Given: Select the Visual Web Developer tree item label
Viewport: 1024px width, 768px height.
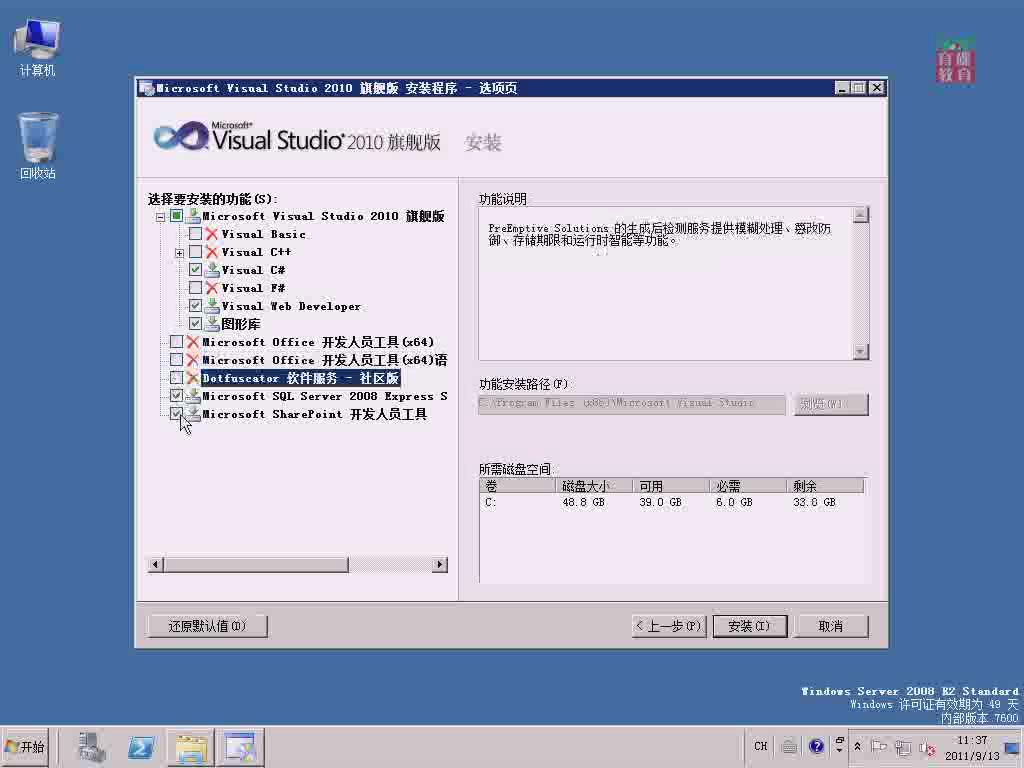Looking at the screenshot, I should [291, 306].
